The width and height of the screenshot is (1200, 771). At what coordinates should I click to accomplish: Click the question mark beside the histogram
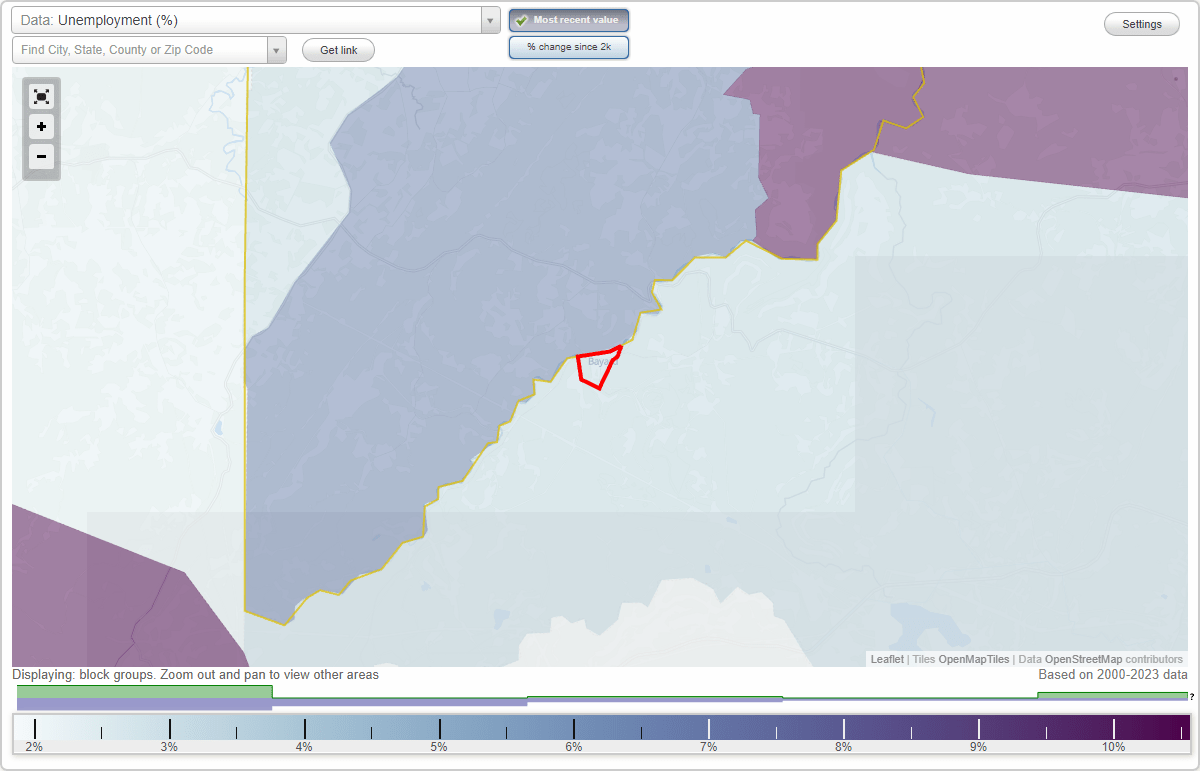(1192, 697)
